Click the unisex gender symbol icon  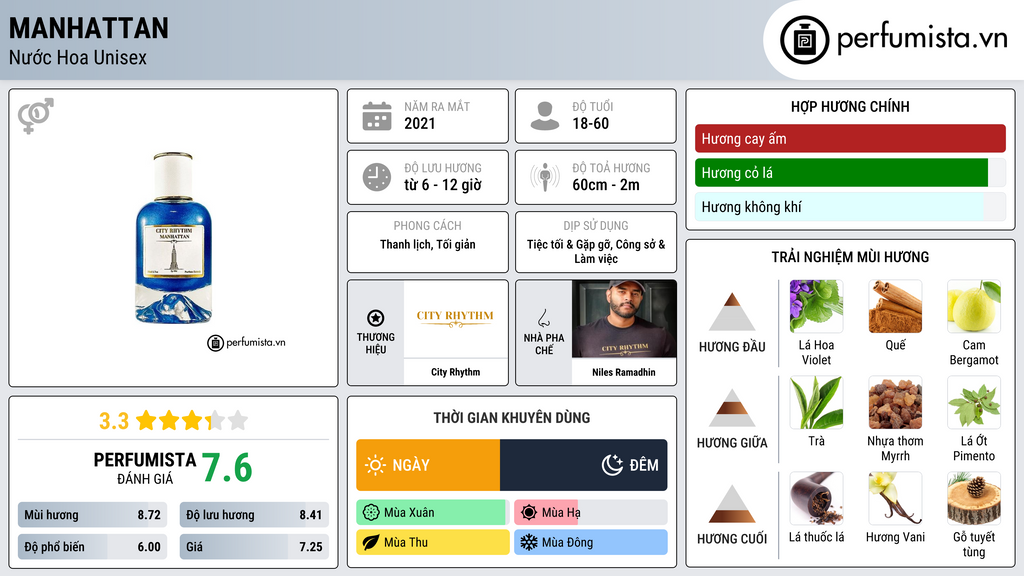(36, 116)
